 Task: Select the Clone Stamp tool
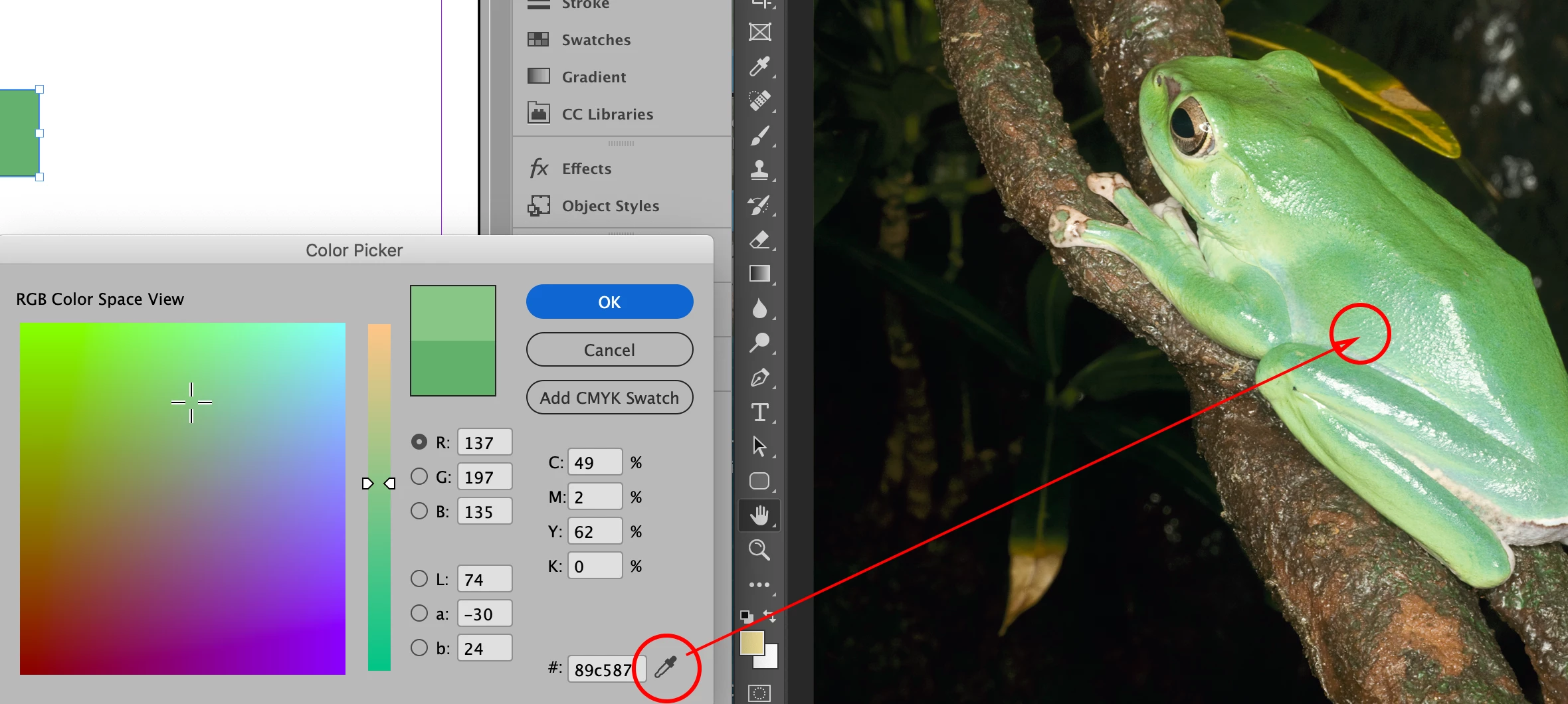point(759,170)
